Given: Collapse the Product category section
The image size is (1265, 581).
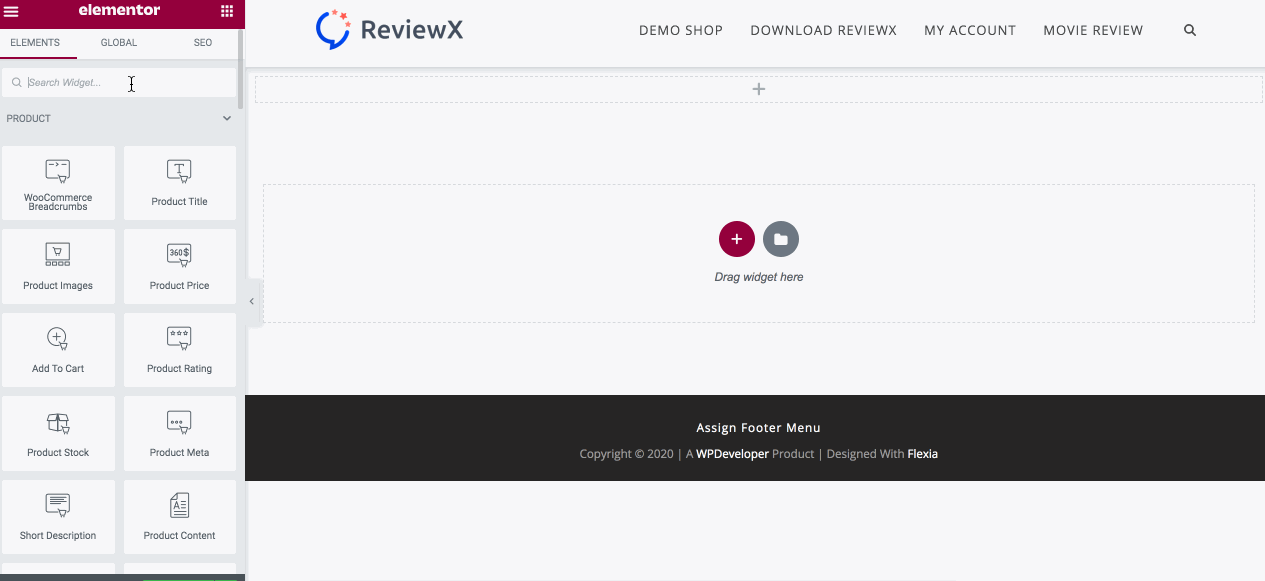Looking at the screenshot, I should pyautogui.click(x=227, y=118).
